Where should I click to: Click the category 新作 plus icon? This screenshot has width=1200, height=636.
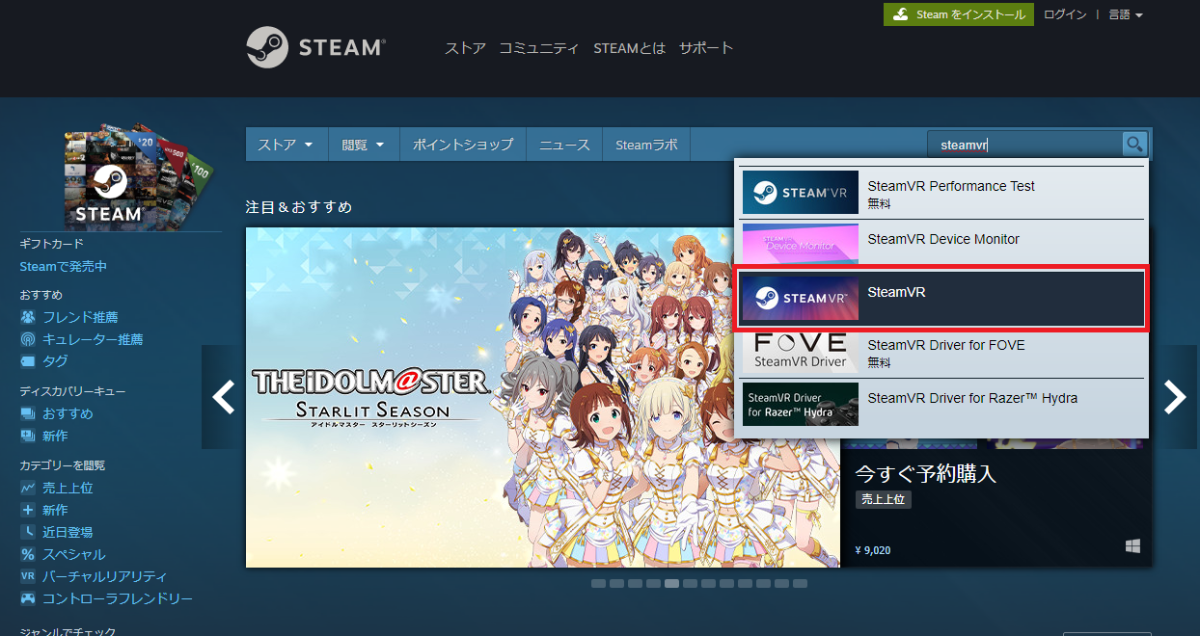28,510
